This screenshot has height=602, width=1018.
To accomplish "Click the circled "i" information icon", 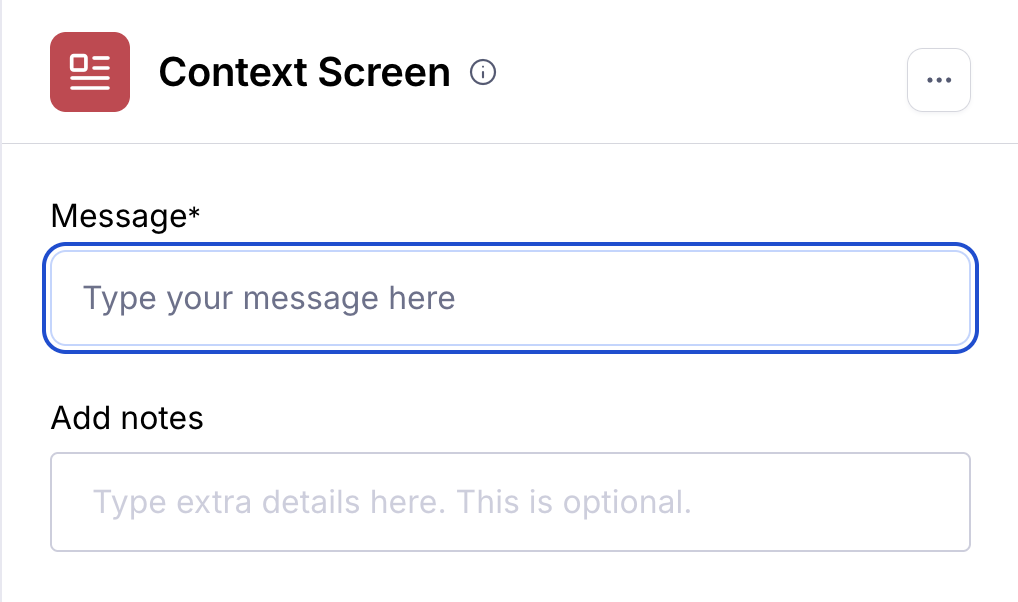I will tap(483, 72).
